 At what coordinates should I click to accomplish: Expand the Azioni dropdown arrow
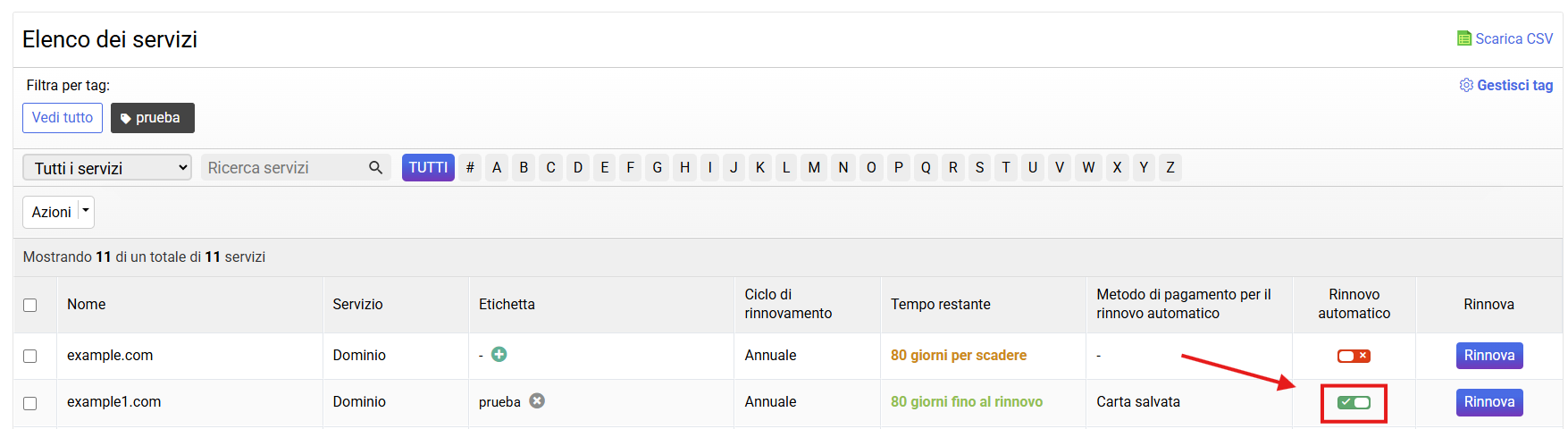coord(86,212)
